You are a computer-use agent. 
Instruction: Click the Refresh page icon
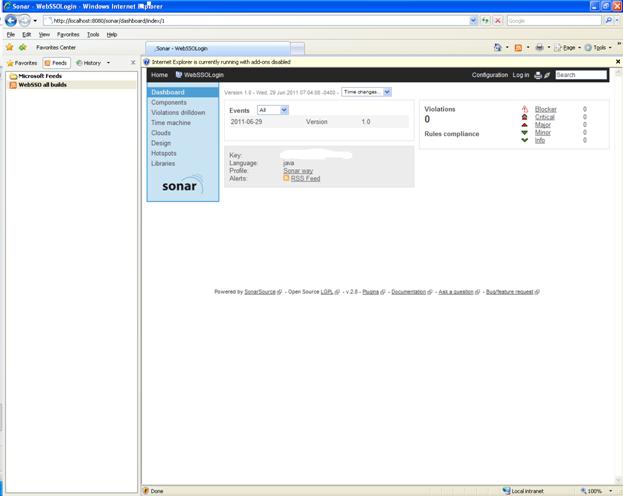pos(486,20)
